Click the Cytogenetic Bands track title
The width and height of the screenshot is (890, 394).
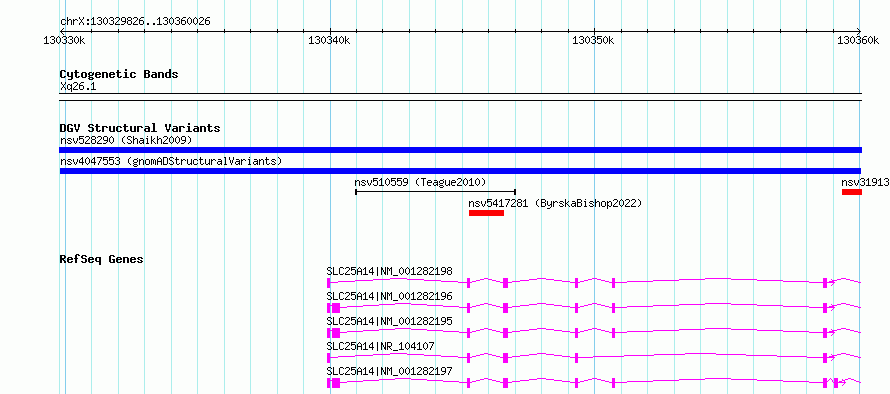click(x=119, y=74)
